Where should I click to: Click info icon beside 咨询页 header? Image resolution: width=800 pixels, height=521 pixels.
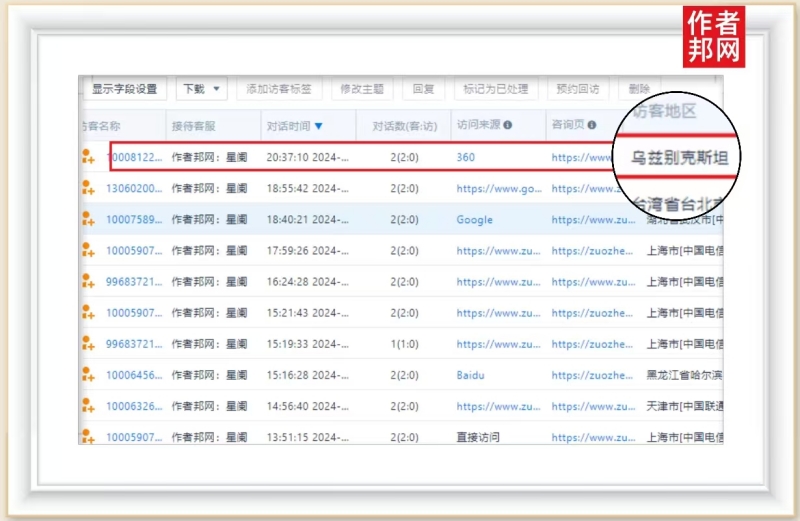pos(592,126)
